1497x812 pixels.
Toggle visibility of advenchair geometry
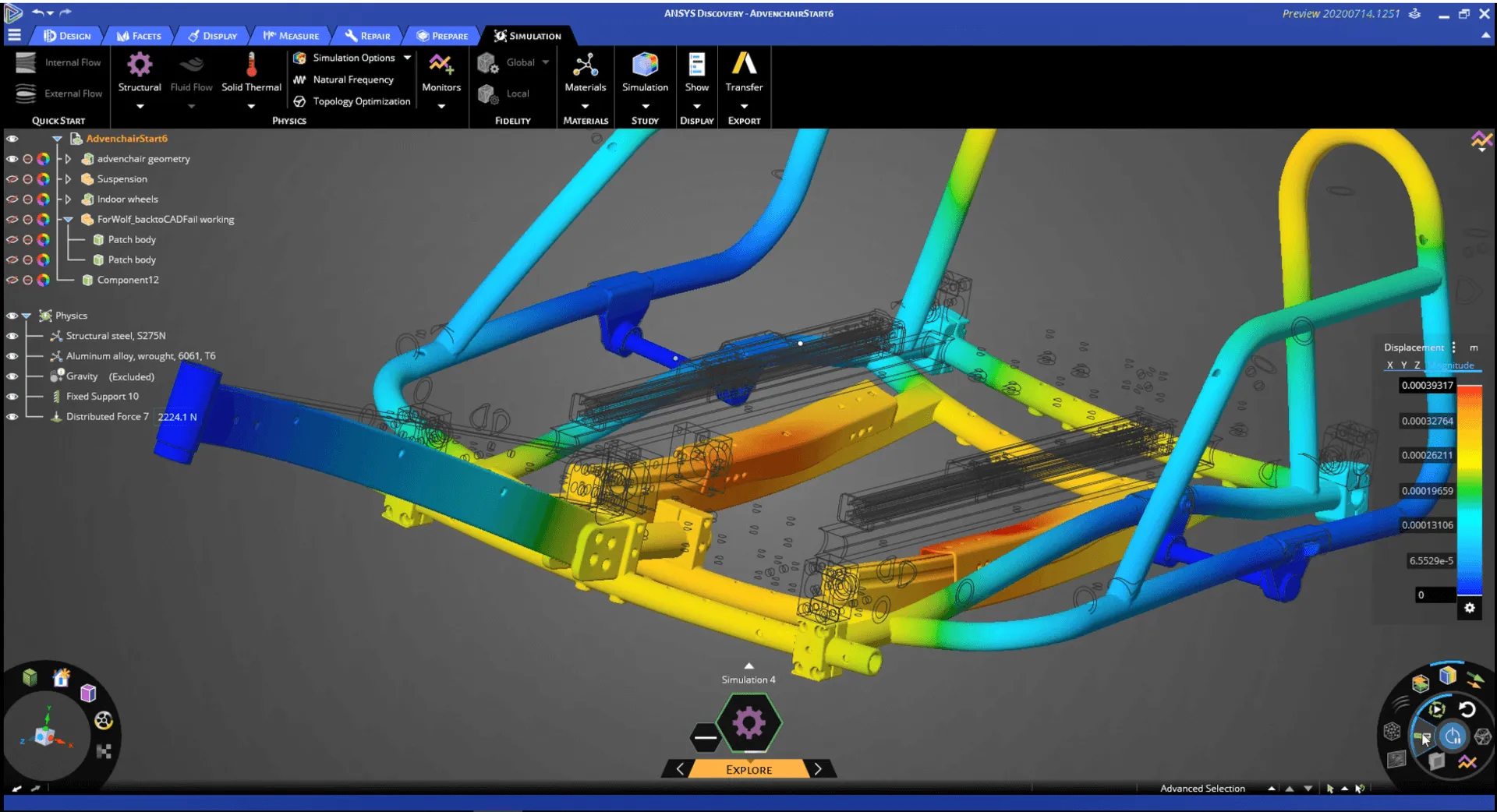click(x=12, y=158)
